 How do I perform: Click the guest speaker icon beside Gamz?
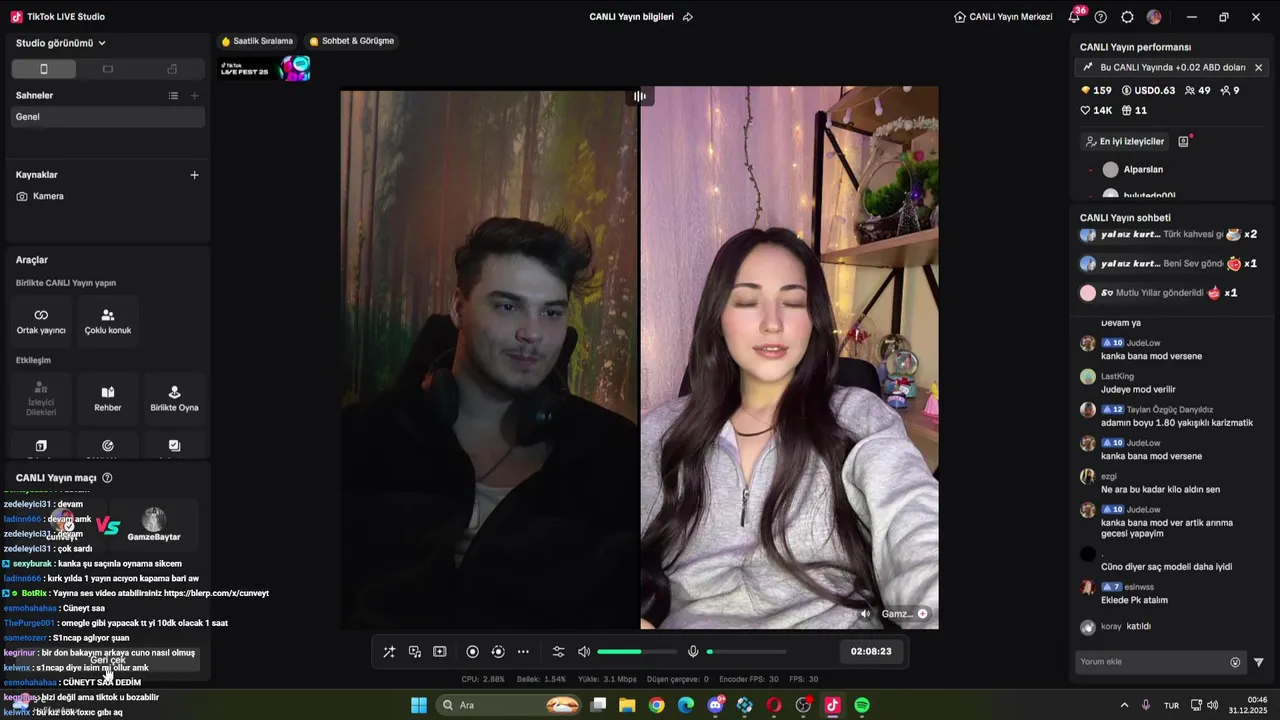tap(866, 614)
